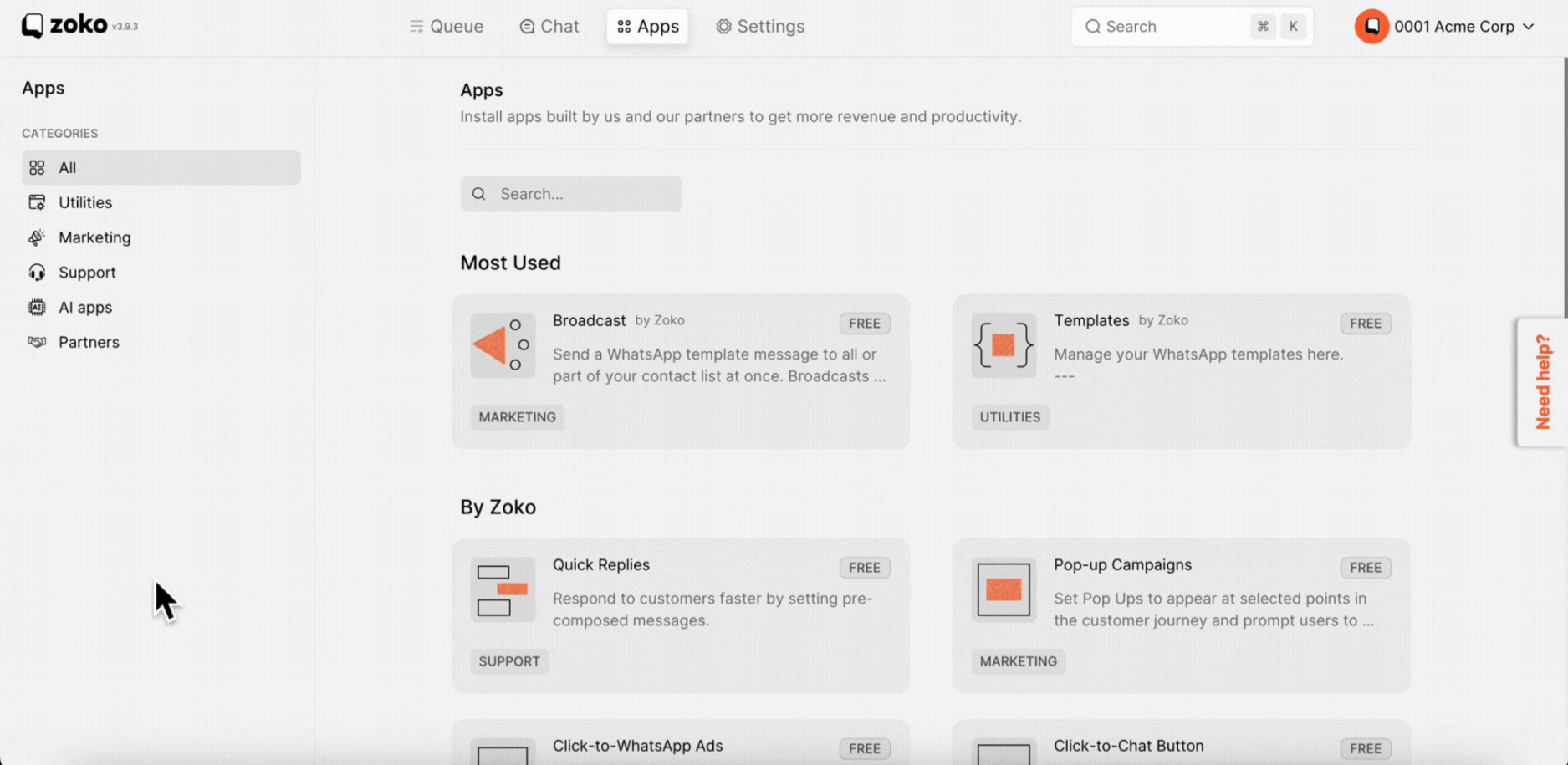This screenshot has width=1568, height=765.
Task: Click the MARKETING tag on Broadcast card
Action: [x=517, y=417]
